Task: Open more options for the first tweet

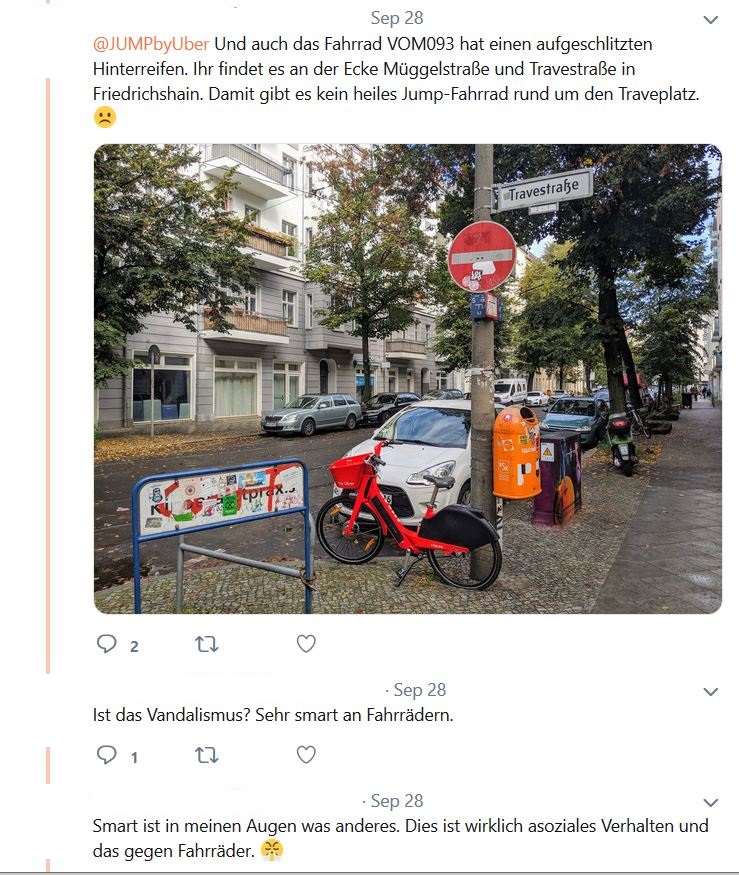Action: pyautogui.click(x=711, y=20)
